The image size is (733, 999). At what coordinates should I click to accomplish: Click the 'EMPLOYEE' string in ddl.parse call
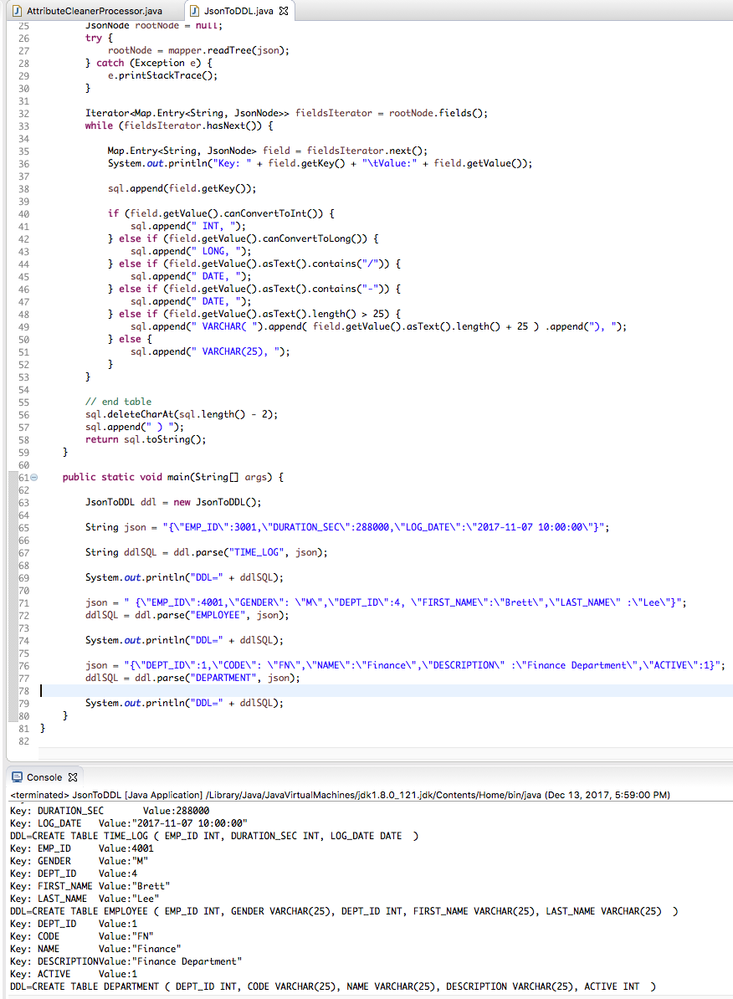[x=219, y=615]
